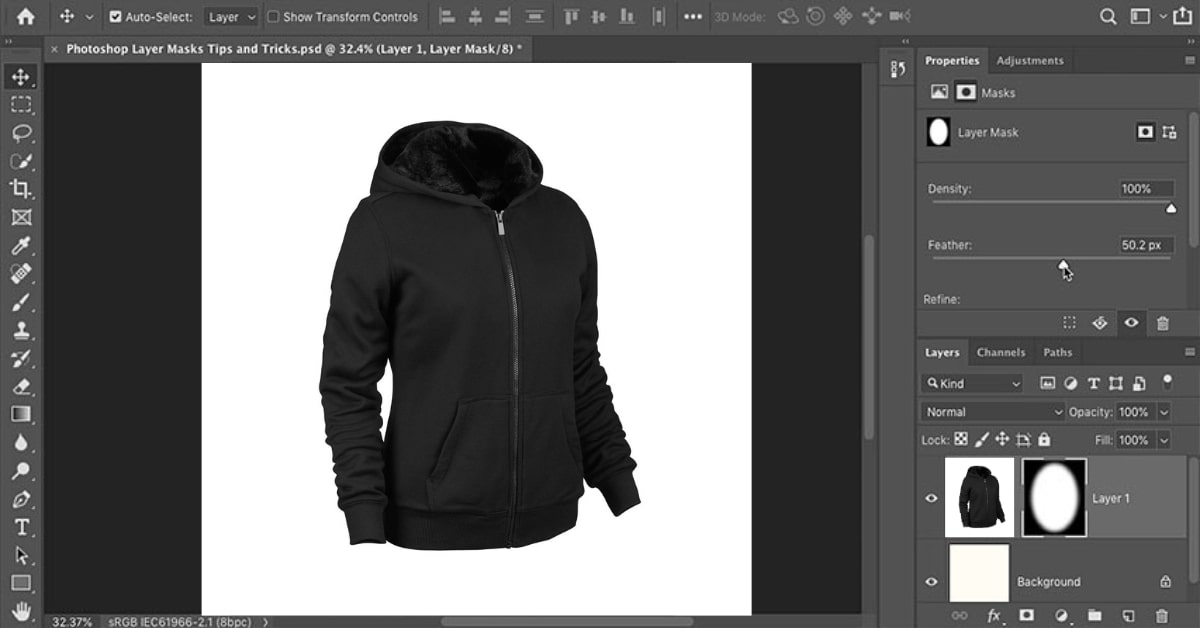Click the Align left edges icon
Screen dimensions: 1200x628
pyautogui.click(x=446, y=17)
